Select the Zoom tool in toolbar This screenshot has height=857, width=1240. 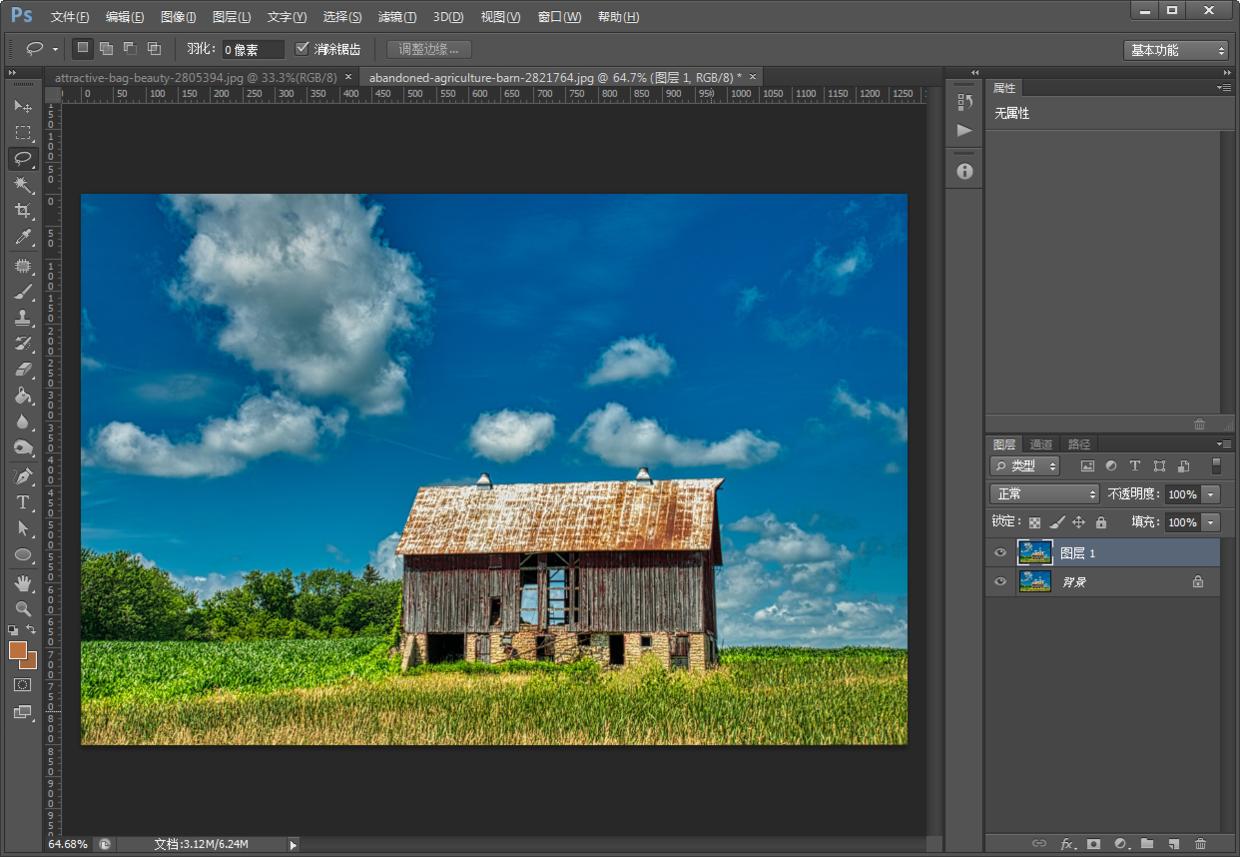(22, 608)
